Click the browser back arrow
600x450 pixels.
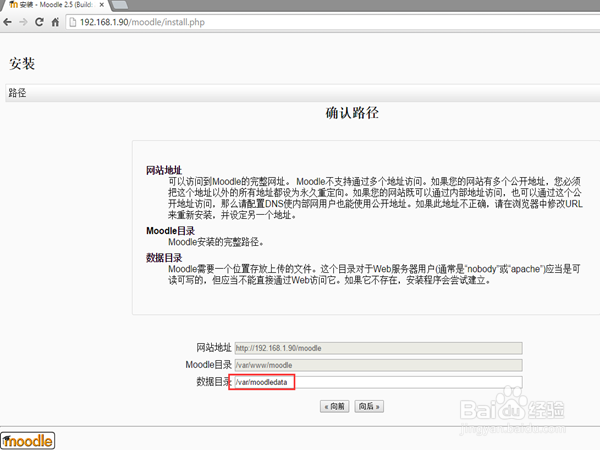tap(7, 22)
